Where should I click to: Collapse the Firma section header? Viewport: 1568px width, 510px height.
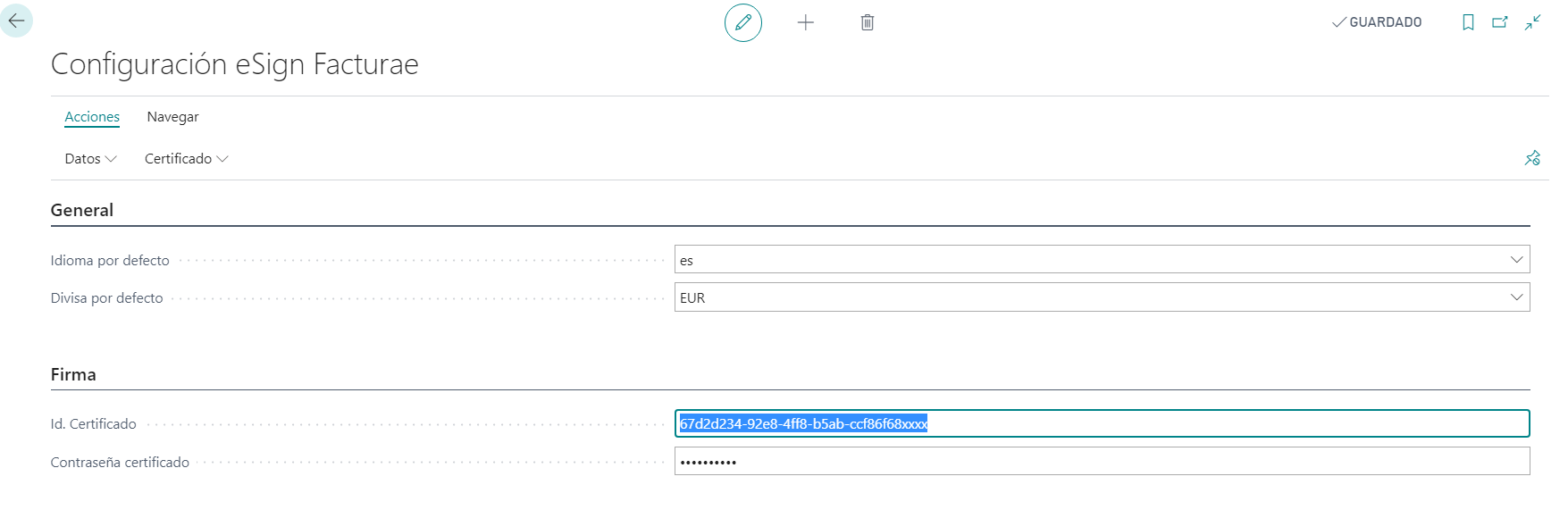coord(73,374)
